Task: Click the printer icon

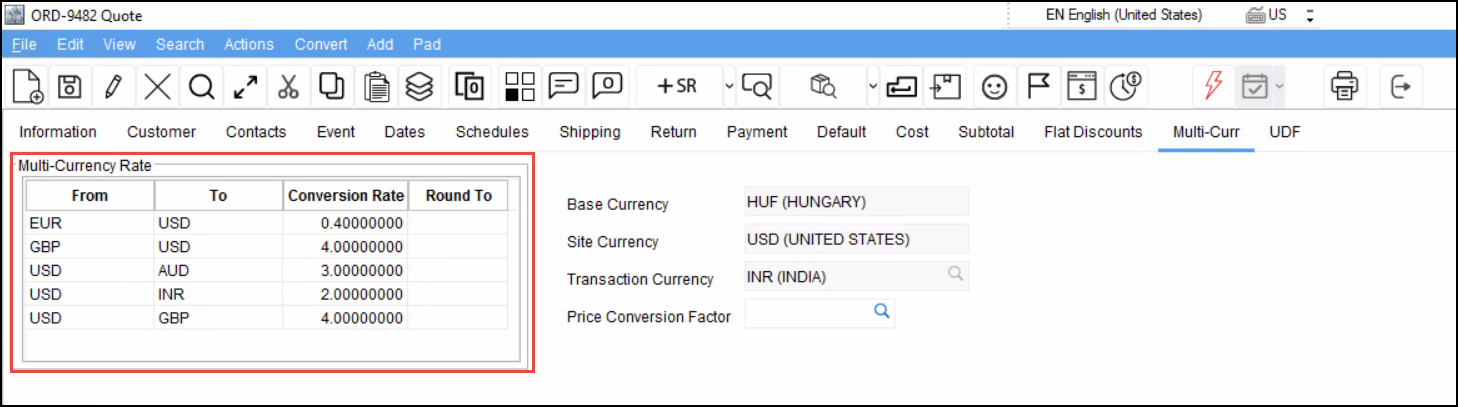Action: pyautogui.click(x=1342, y=87)
